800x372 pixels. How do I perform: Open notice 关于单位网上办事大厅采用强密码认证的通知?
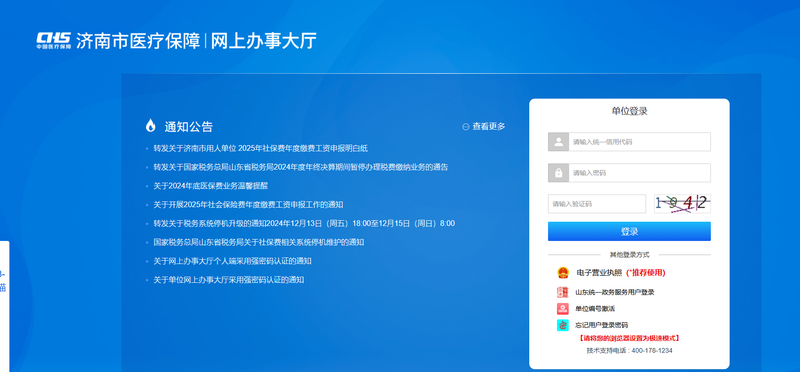click(229, 280)
